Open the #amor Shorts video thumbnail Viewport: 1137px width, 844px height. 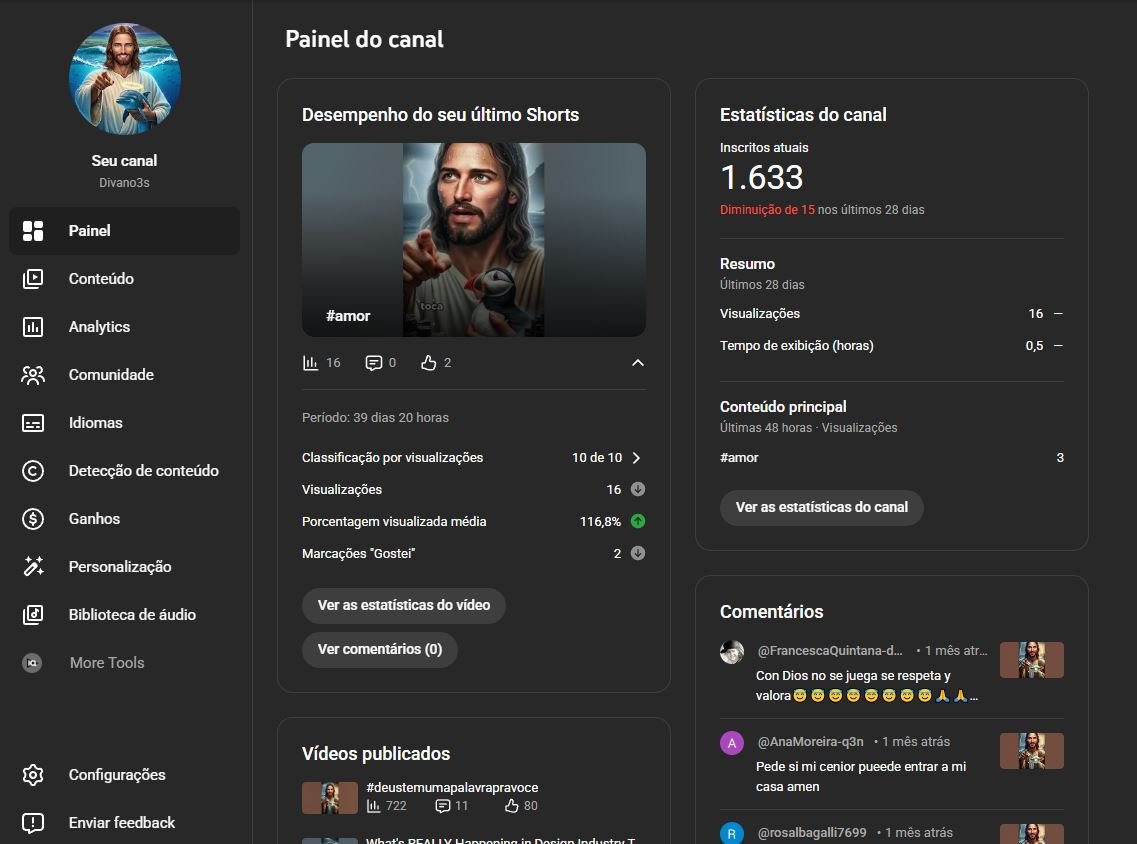point(473,240)
